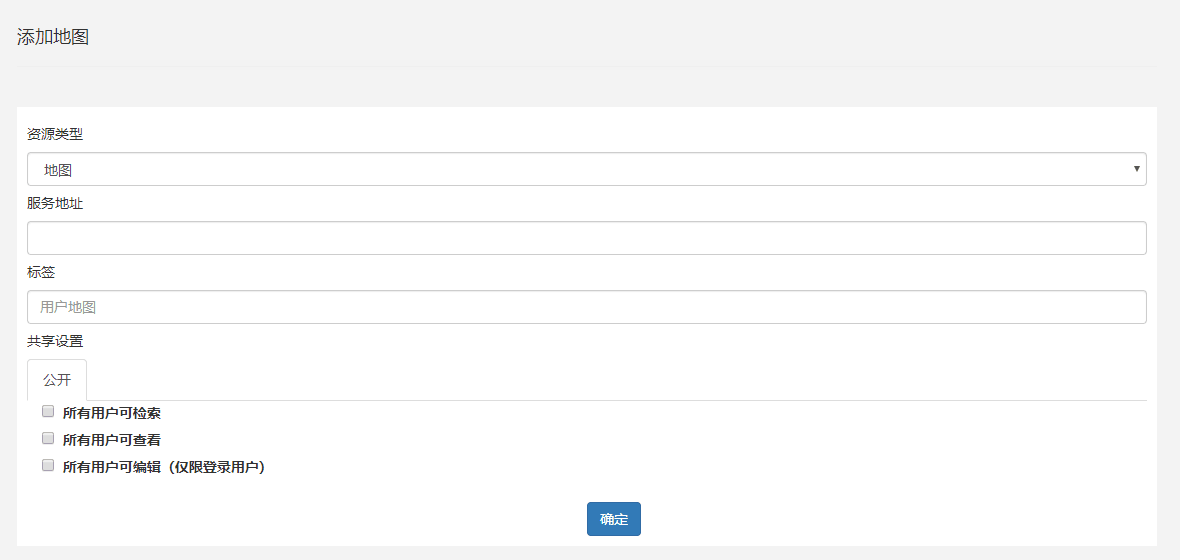The height and width of the screenshot is (560, 1180).
Task: Click the selected 地图 value text
Action: click(x=58, y=170)
